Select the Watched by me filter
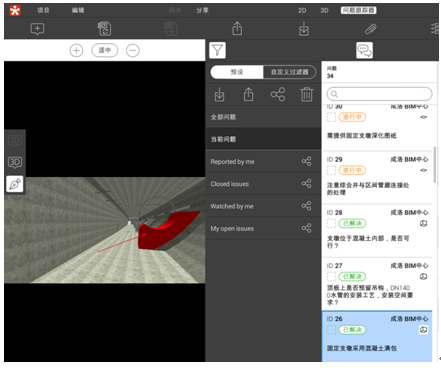 tap(263, 206)
